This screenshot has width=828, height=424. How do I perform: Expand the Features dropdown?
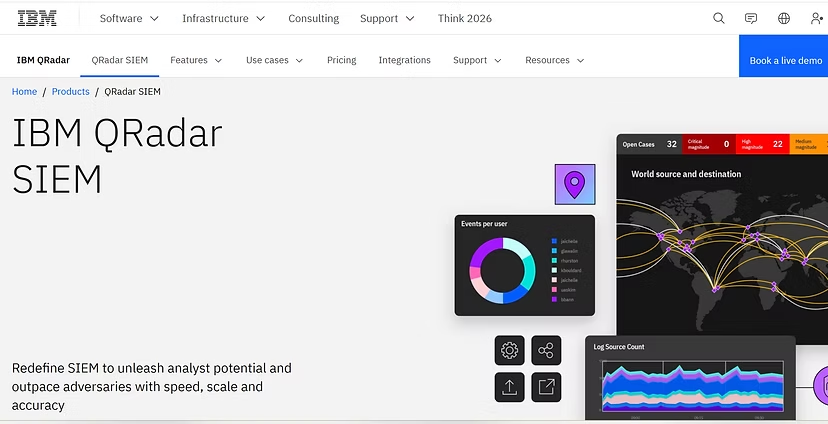click(196, 60)
